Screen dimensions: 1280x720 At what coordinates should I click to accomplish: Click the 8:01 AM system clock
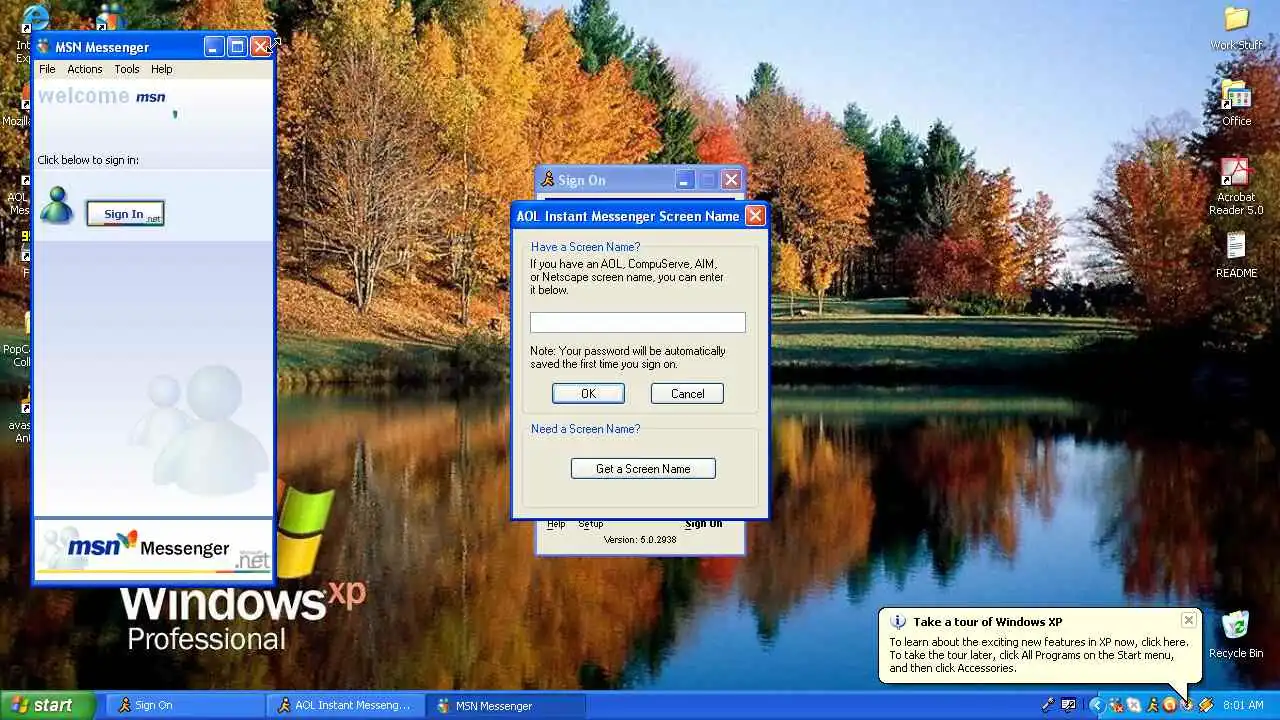[1243, 706]
